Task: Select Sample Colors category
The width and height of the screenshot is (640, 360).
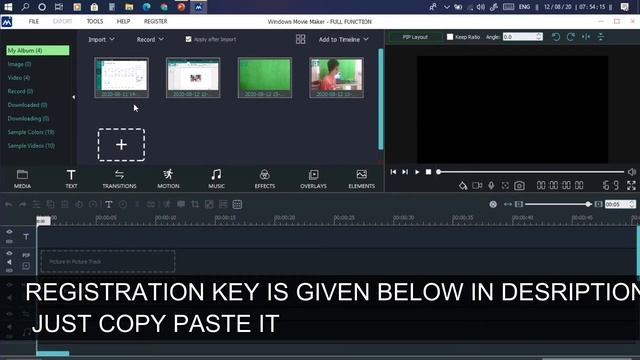Action: [31, 132]
